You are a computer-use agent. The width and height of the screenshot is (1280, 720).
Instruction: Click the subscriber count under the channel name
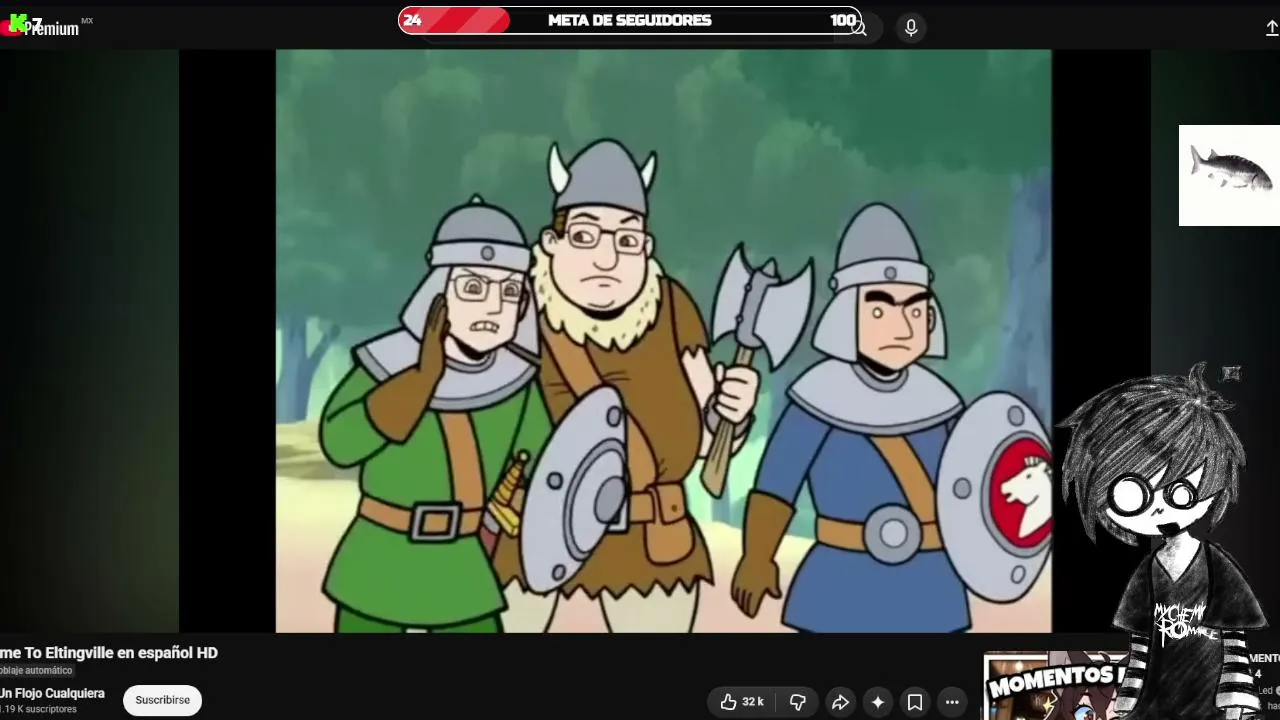pos(38,709)
